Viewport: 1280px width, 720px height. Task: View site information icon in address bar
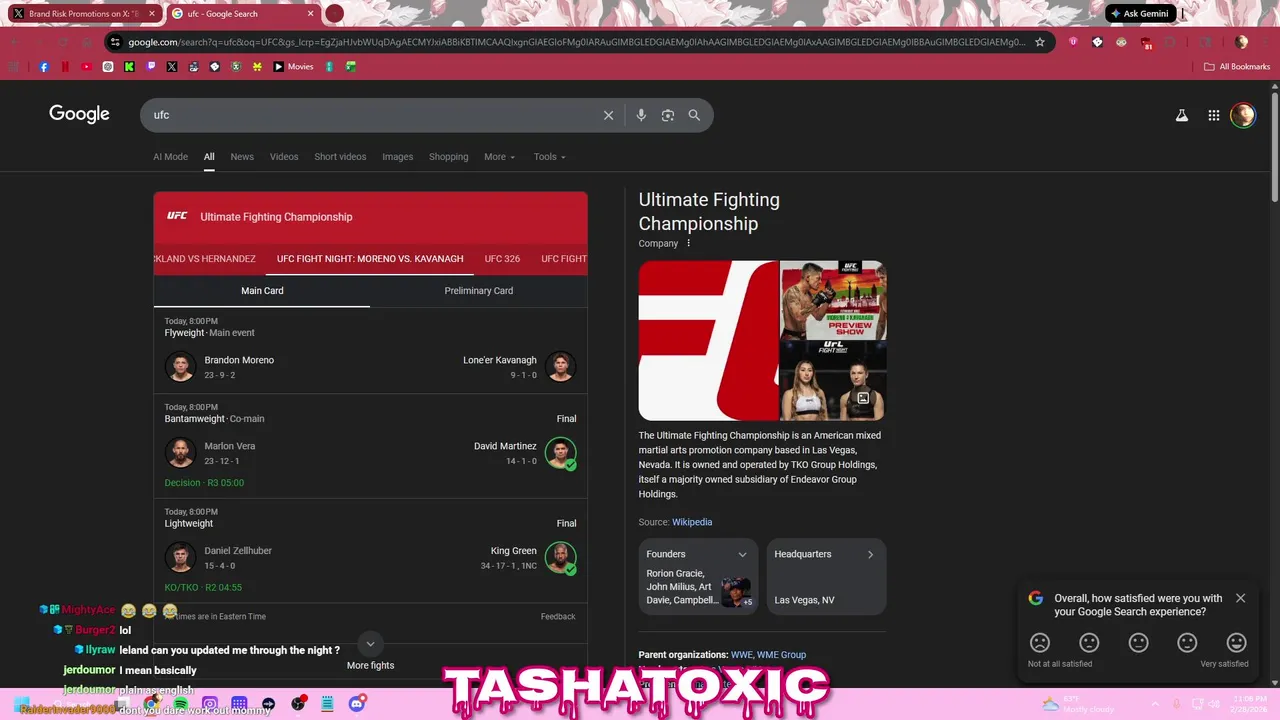coord(115,42)
